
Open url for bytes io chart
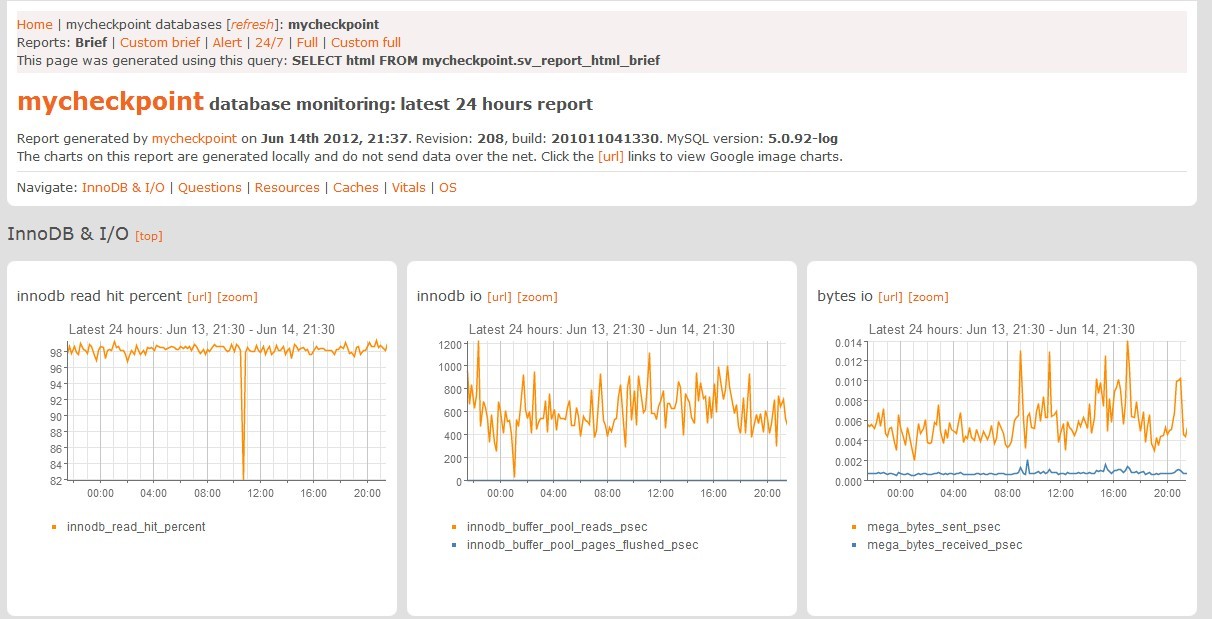(890, 297)
